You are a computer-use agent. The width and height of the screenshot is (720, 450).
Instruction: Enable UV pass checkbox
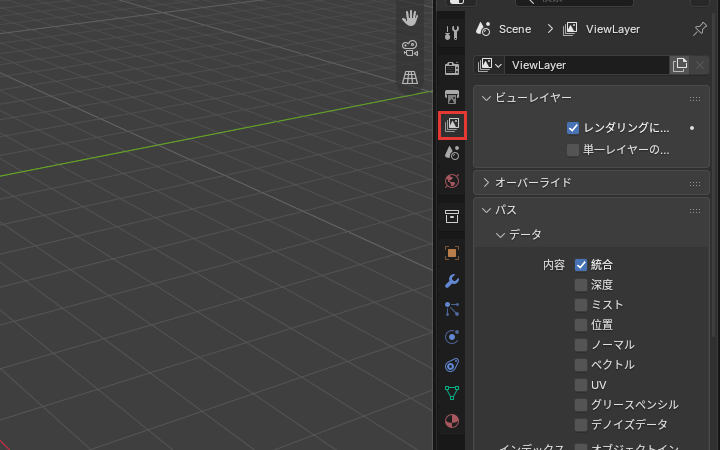pos(581,385)
